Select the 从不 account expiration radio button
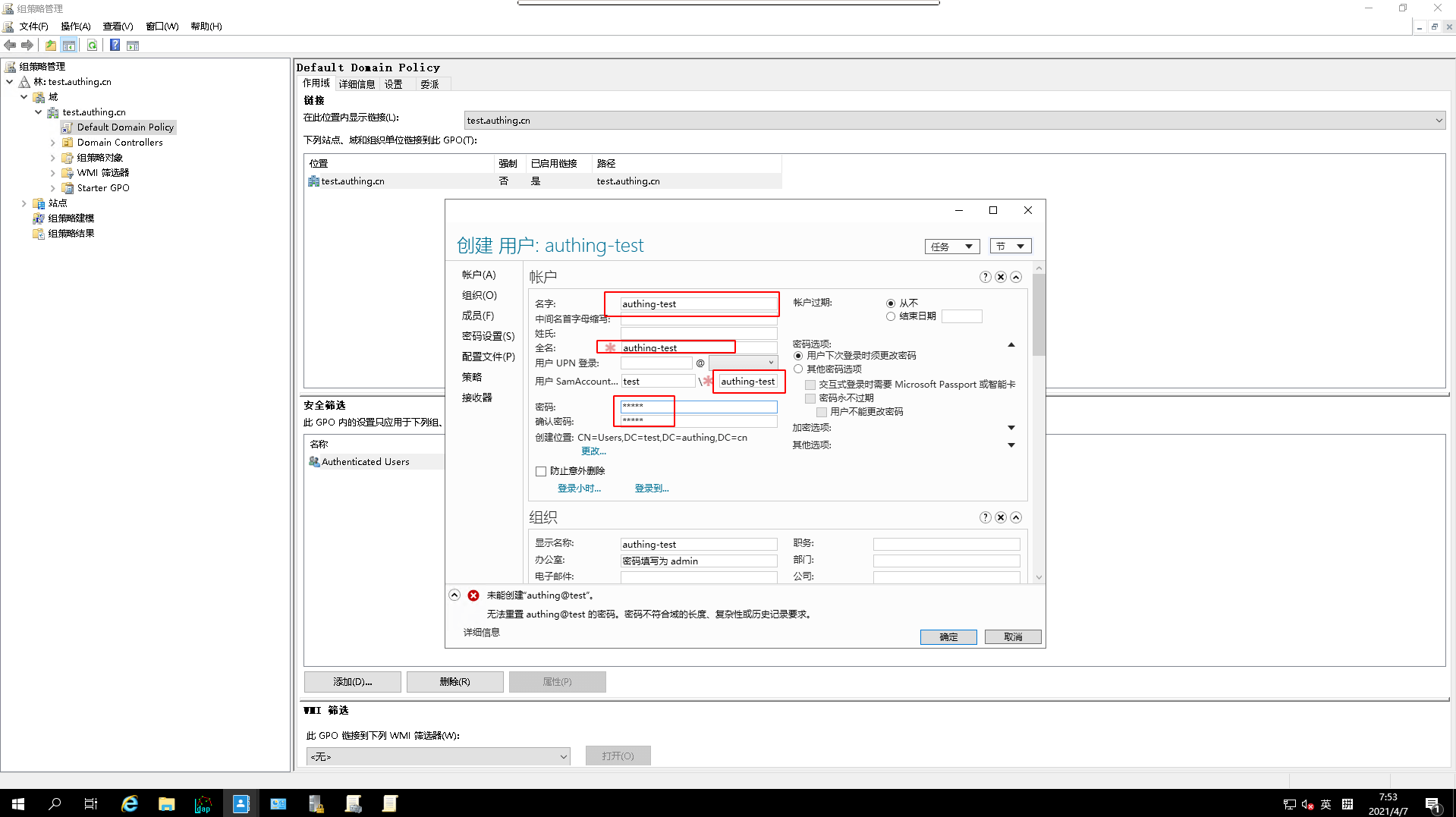The width and height of the screenshot is (1456, 817). (x=891, y=303)
